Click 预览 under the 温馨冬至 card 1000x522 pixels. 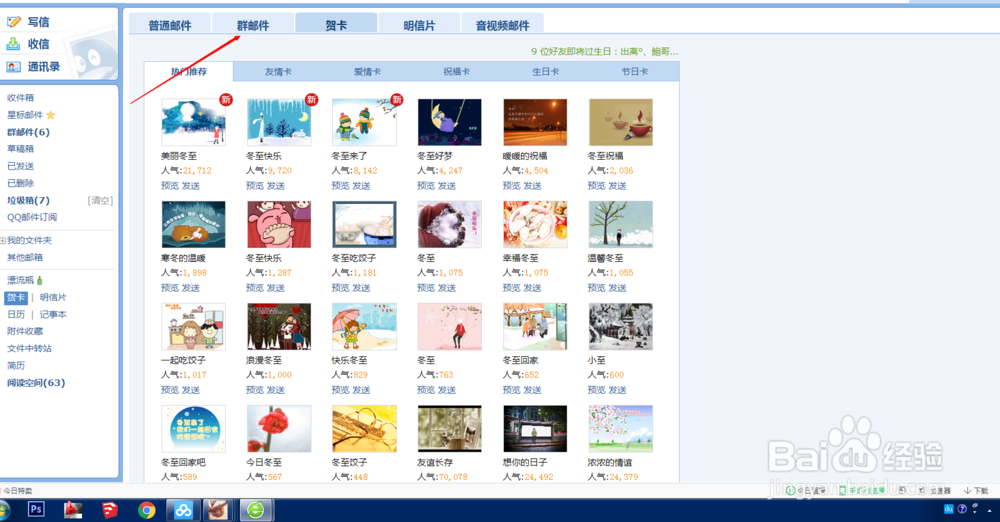click(x=596, y=288)
